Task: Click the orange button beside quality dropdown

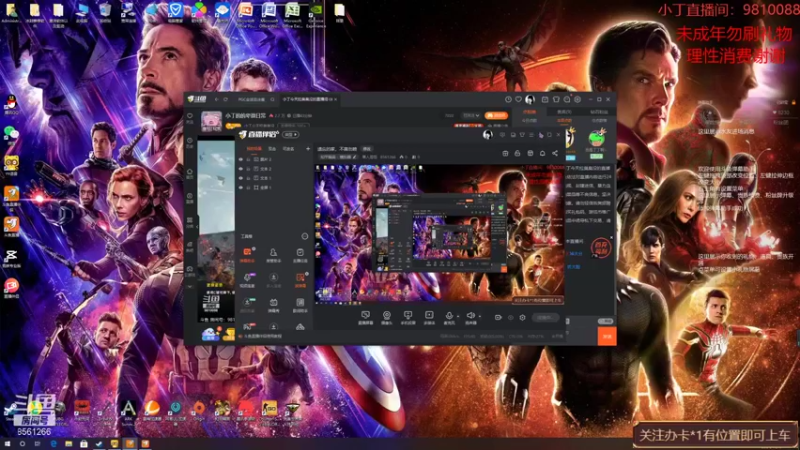Action: [x=496, y=115]
